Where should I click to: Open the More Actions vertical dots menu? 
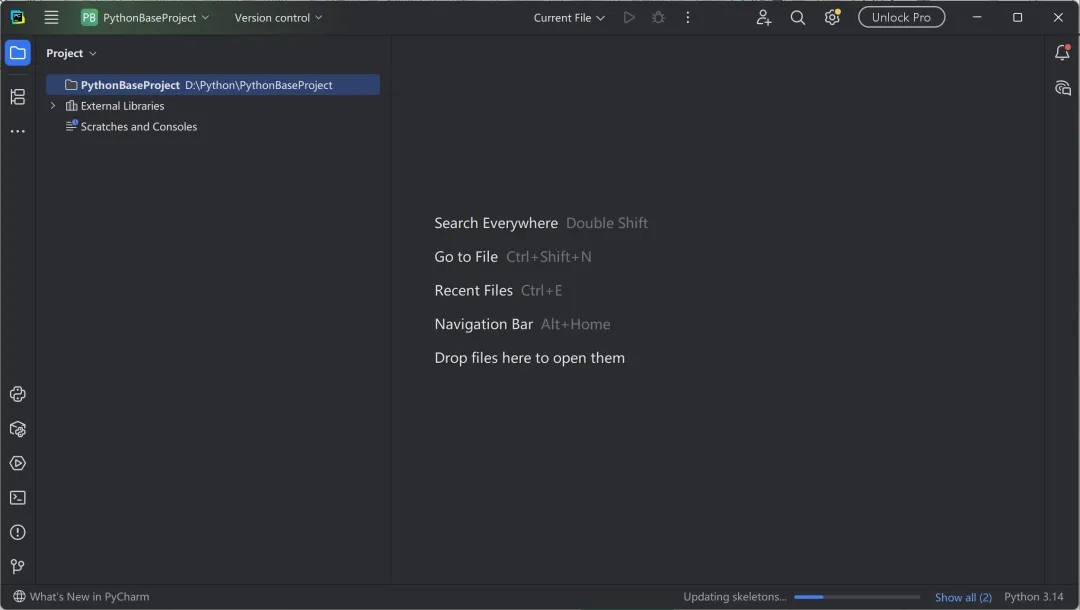pos(687,17)
